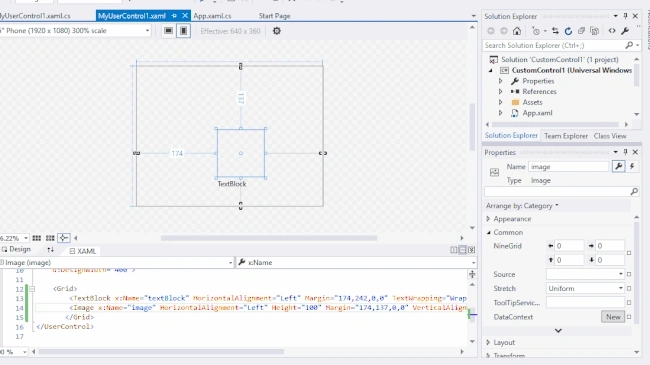Collapse the Grid element in XAML editor
Screen dimensions: 650x365
[32, 289]
